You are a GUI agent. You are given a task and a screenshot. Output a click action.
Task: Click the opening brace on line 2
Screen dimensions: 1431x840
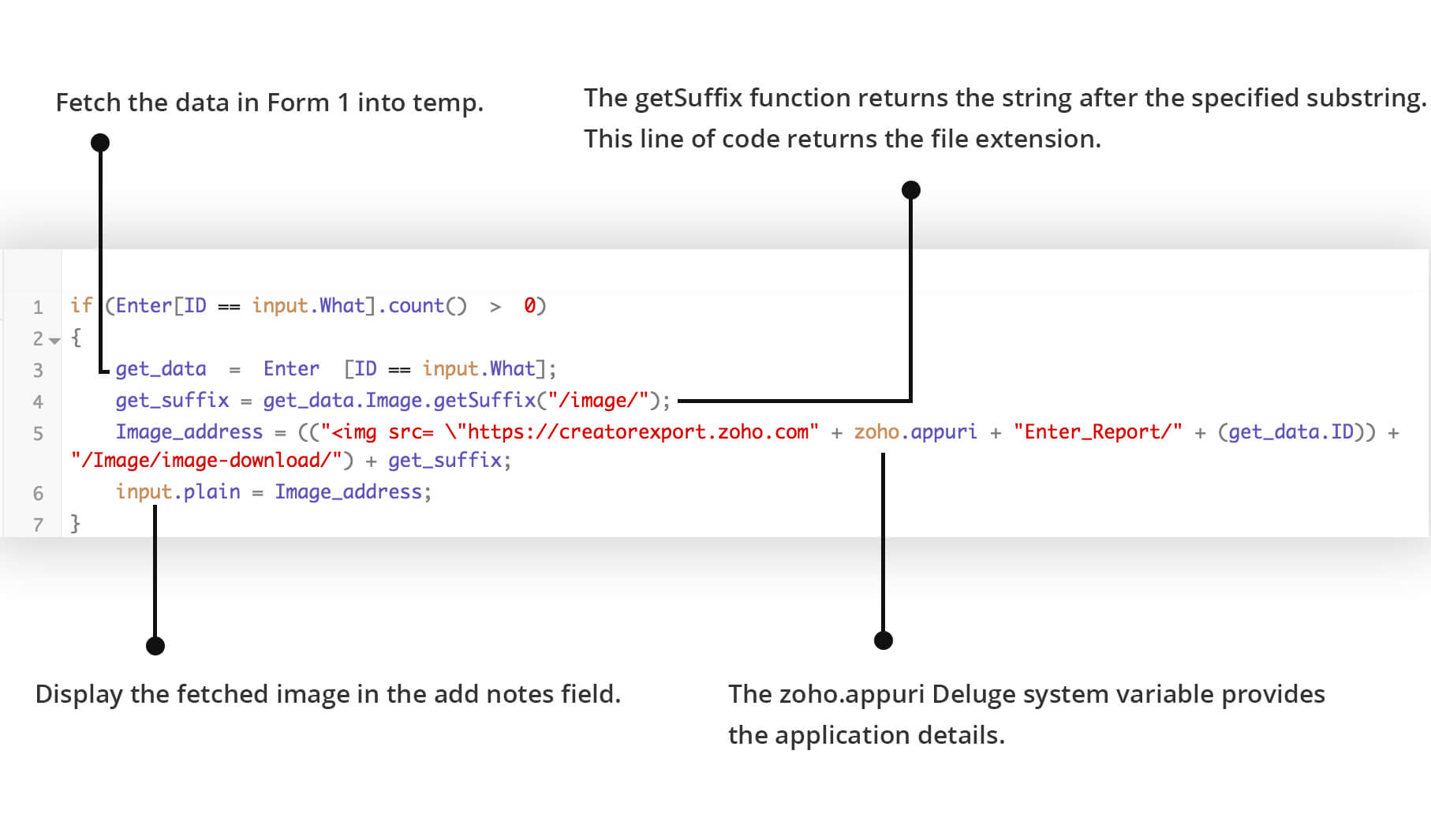pyautogui.click(x=76, y=338)
